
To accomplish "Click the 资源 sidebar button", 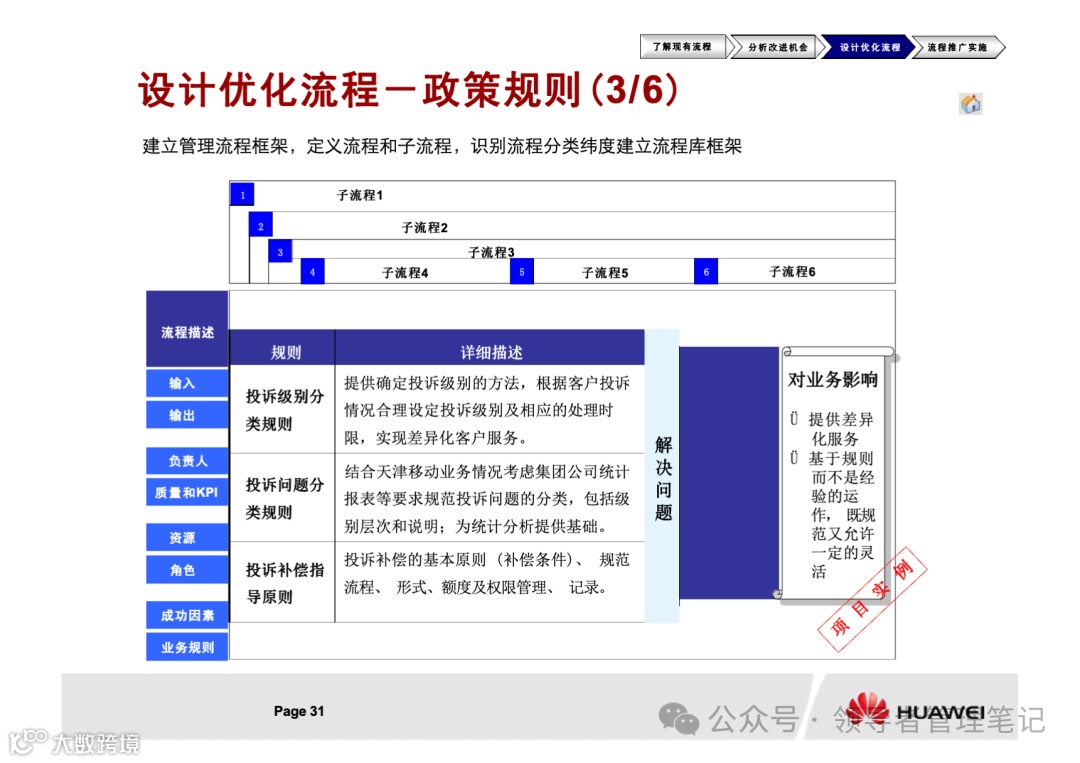I will 187,538.
